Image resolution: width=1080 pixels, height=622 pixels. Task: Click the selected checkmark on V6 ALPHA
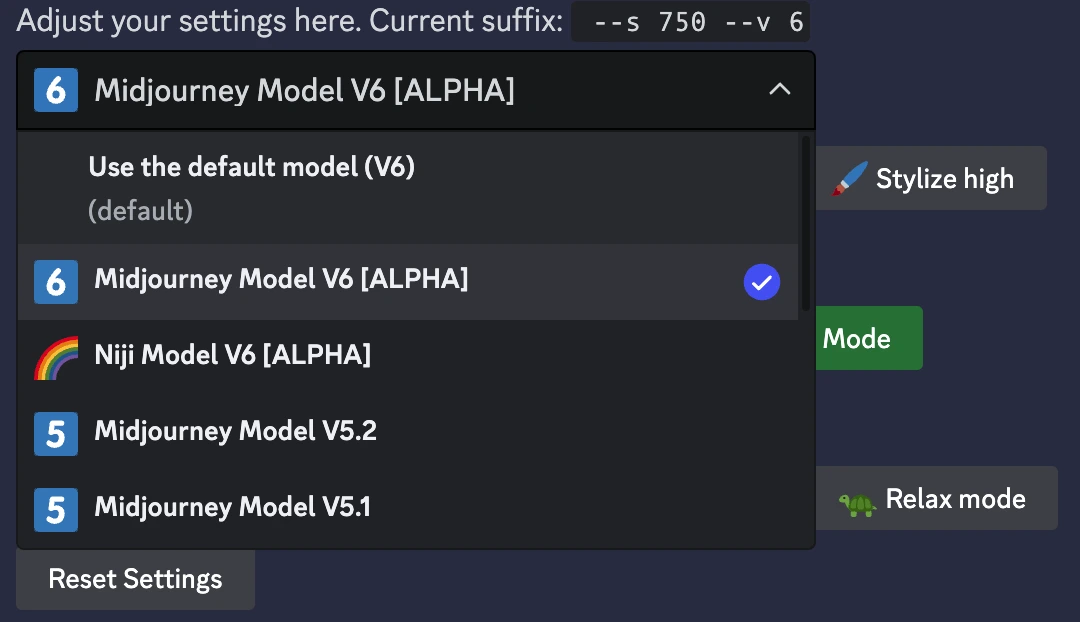click(762, 282)
